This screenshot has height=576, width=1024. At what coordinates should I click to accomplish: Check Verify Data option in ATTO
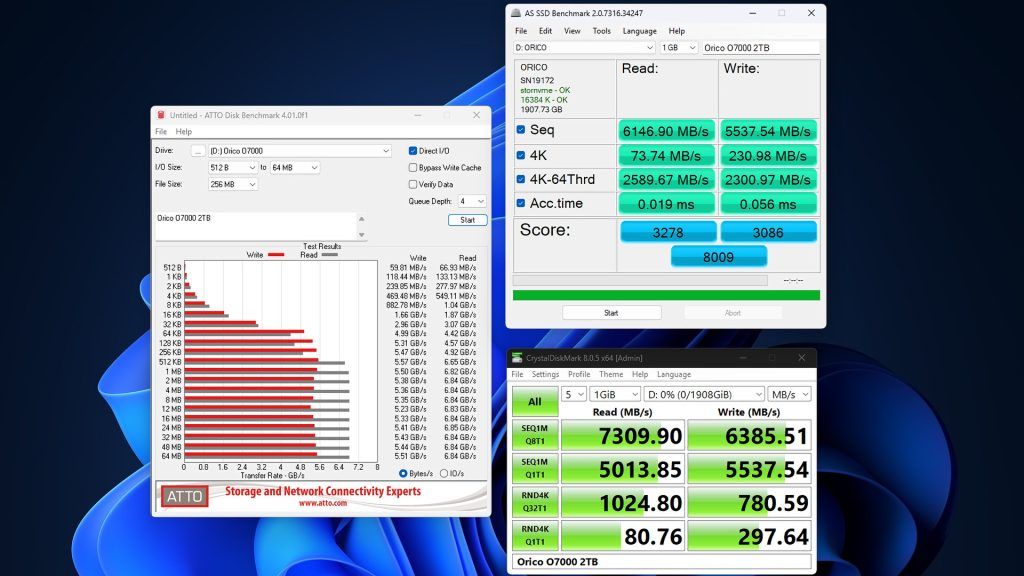pyautogui.click(x=413, y=185)
